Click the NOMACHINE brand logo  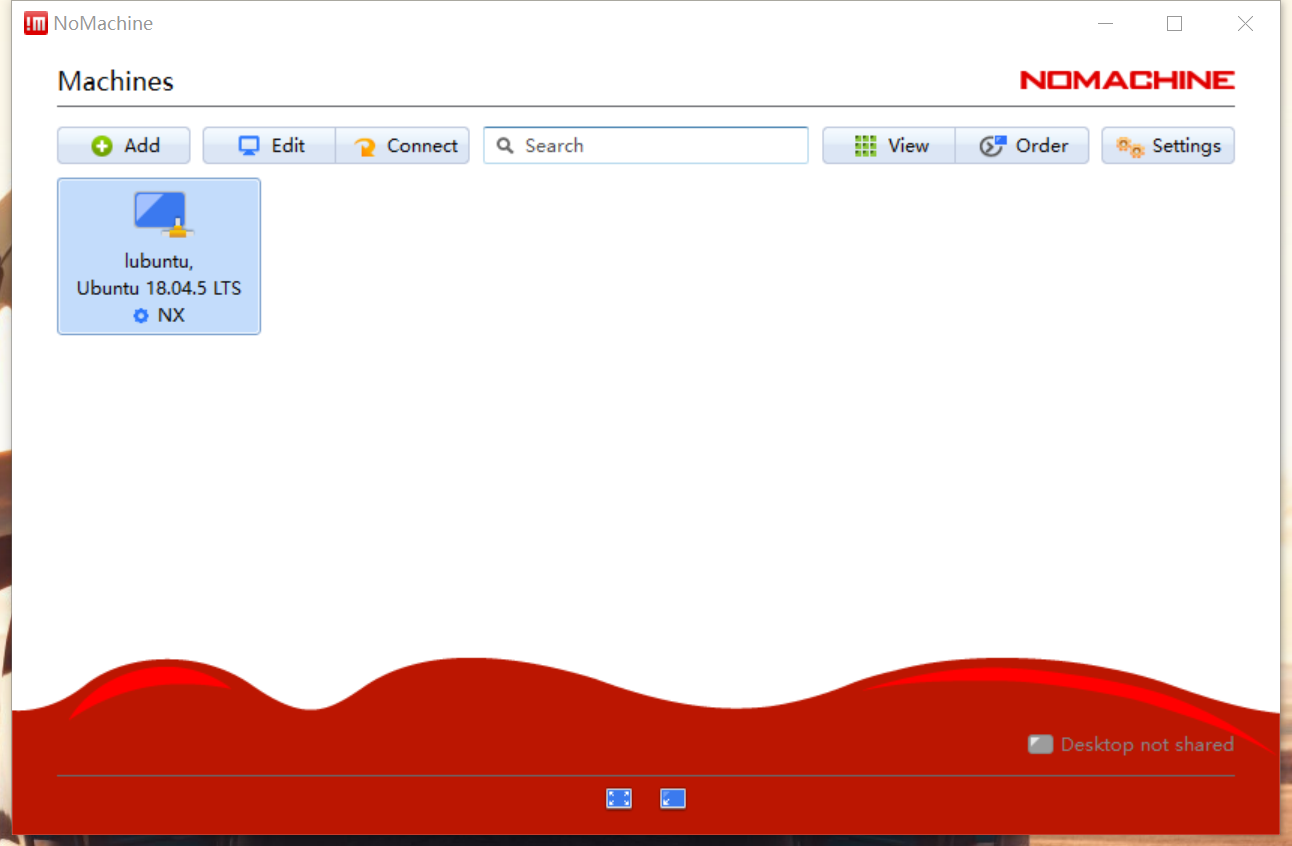pyautogui.click(x=1127, y=80)
